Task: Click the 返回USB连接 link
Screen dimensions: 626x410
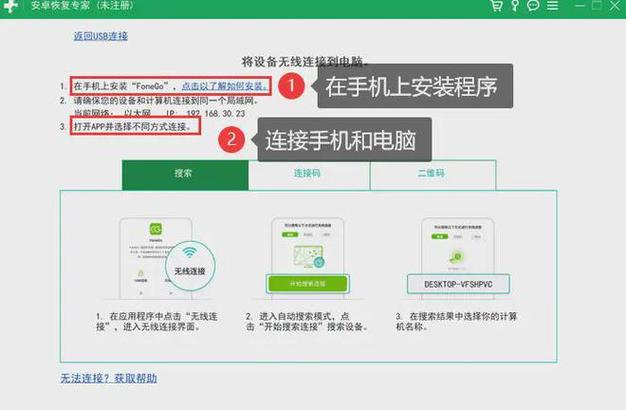Action: (101, 36)
